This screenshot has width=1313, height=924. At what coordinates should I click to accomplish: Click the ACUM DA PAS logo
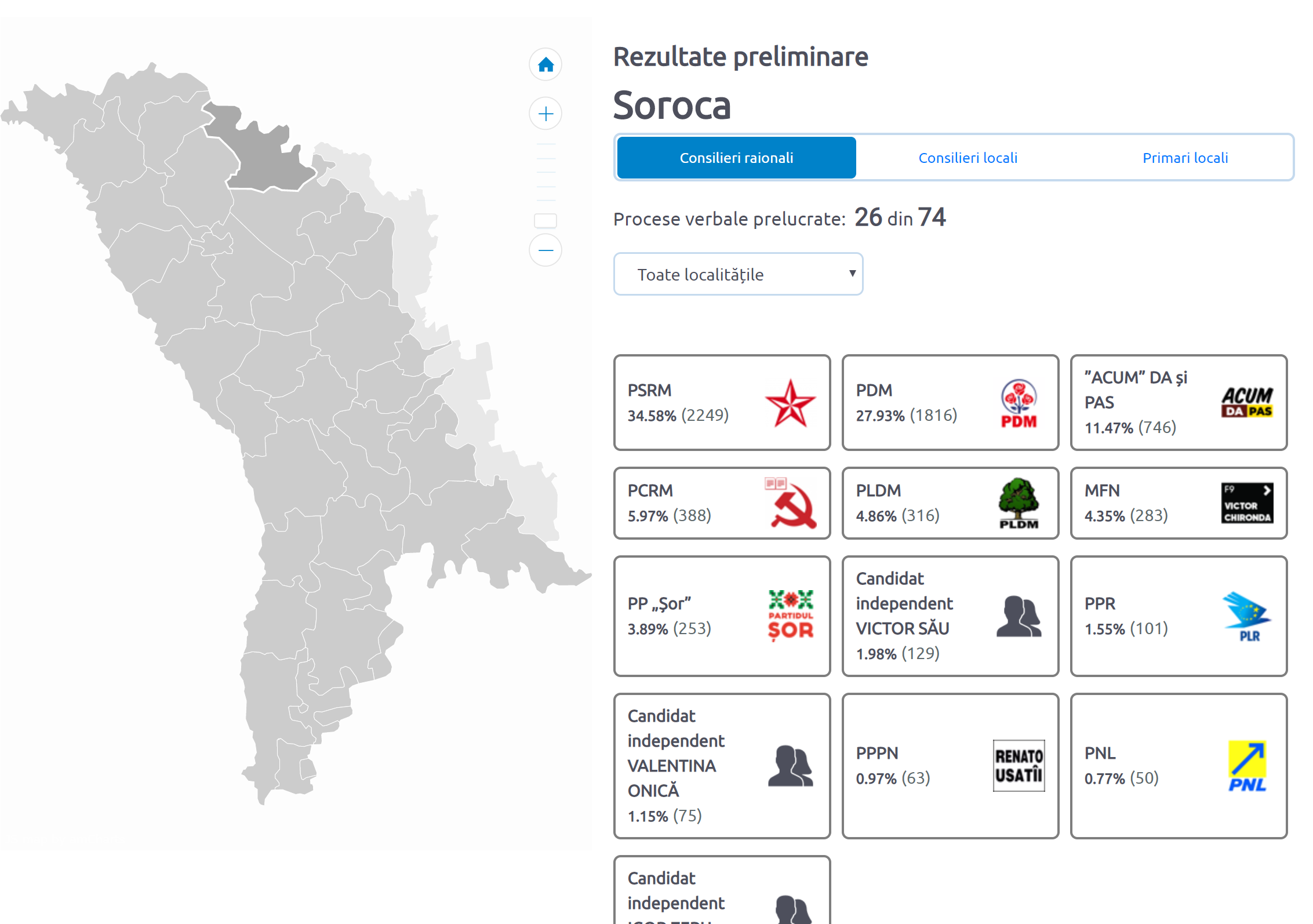(1246, 403)
